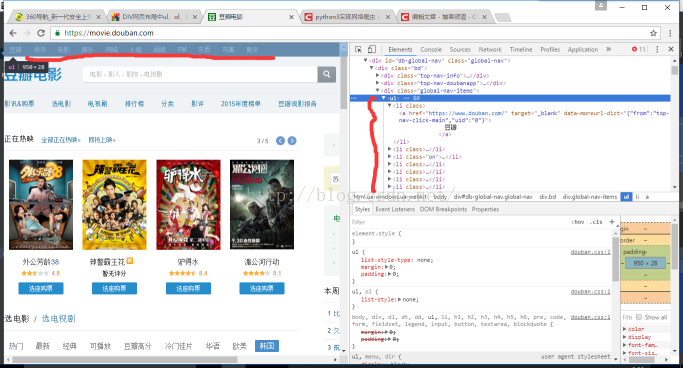Open the Profiles tab in DevTools
683x368 pixels.
[x=550, y=50]
